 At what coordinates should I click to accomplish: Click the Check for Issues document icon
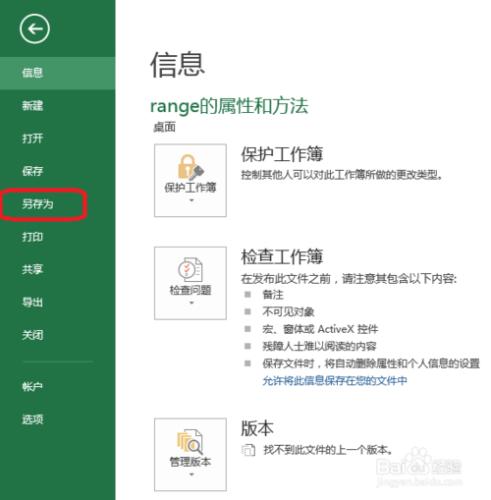[190, 269]
